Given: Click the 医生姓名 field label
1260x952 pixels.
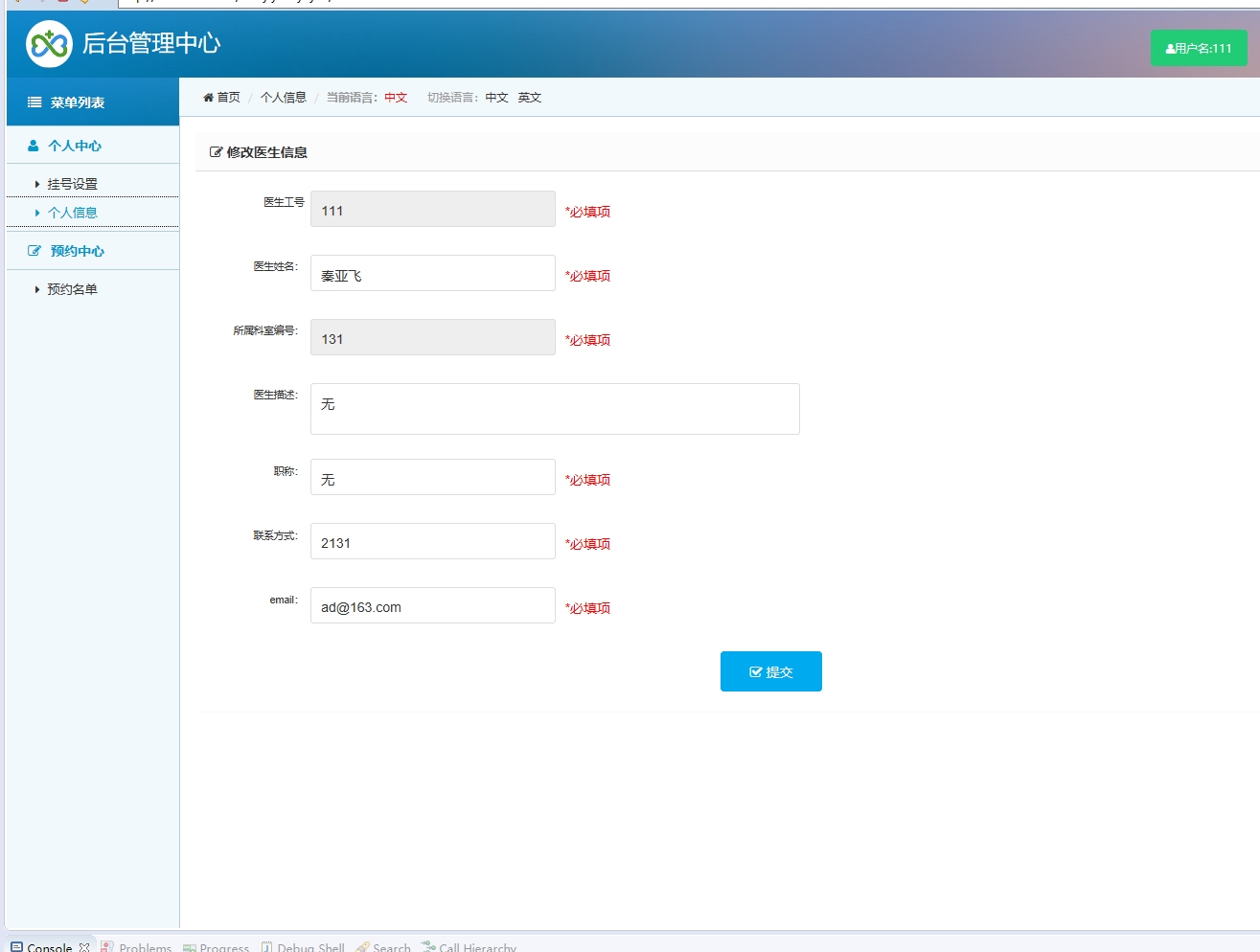Looking at the screenshot, I should [x=276, y=266].
